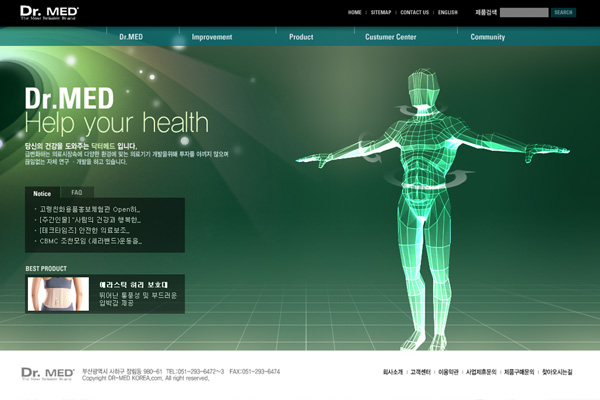
Task: Select the Notice tab
Action: (x=42, y=193)
